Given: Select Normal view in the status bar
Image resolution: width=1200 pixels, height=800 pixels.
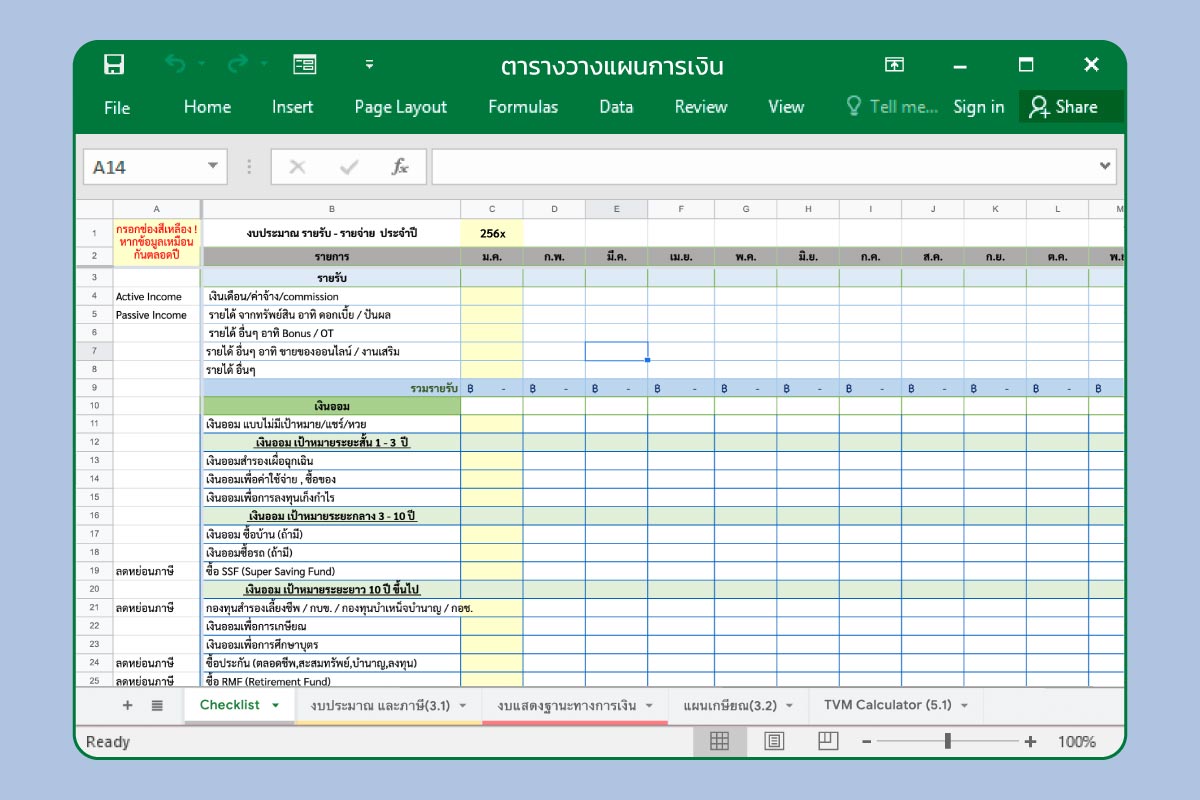Looking at the screenshot, I should (x=720, y=741).
